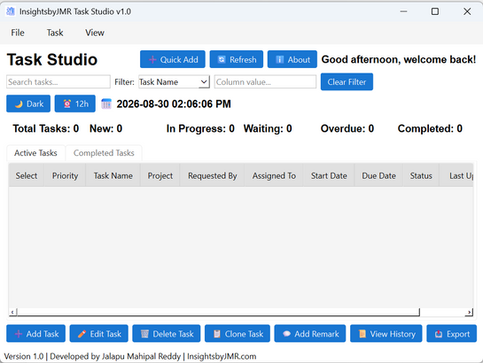Click the version status bar text
The height and width of the screenshot is (363, 483).
click(x=130, y=356)
